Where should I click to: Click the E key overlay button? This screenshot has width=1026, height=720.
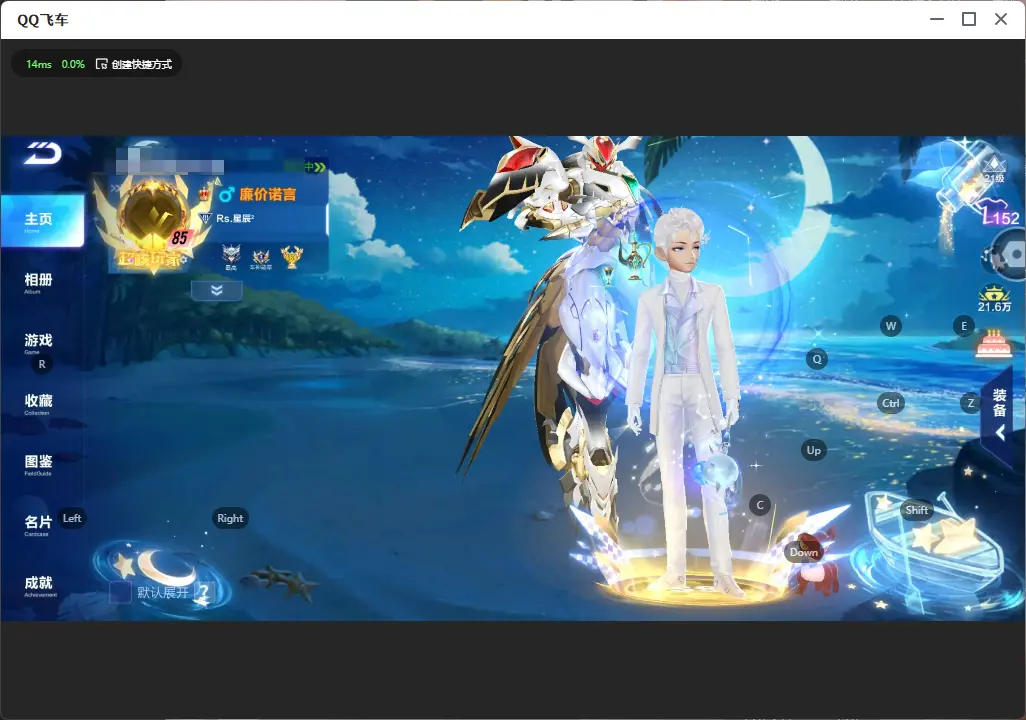pyautogui.click(x=964, y=326)
